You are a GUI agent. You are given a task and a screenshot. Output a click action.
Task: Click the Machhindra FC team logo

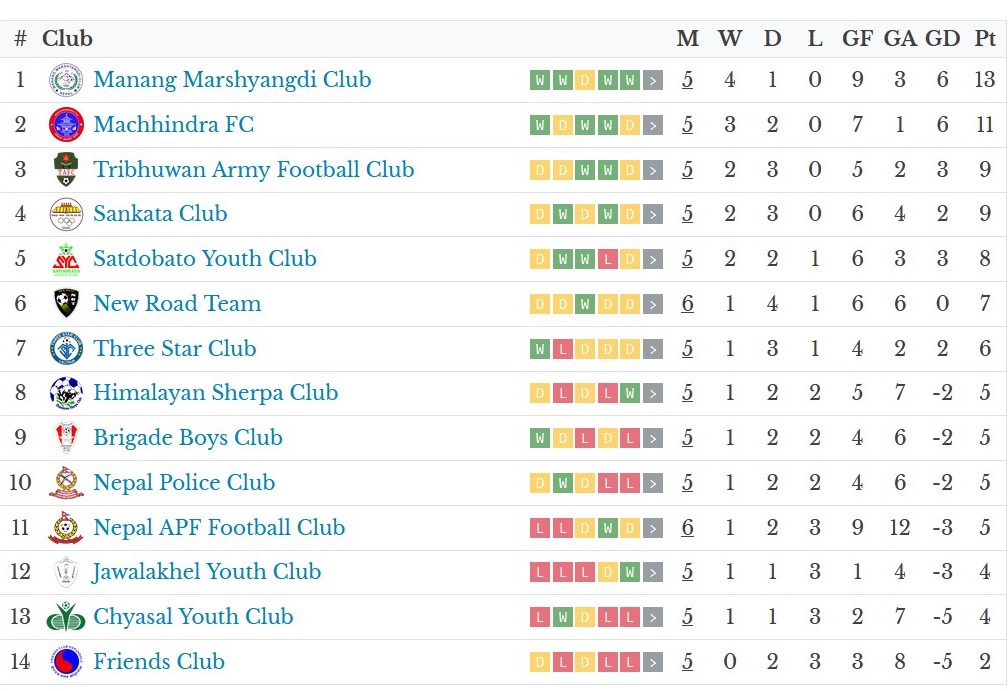click(66, 125)
